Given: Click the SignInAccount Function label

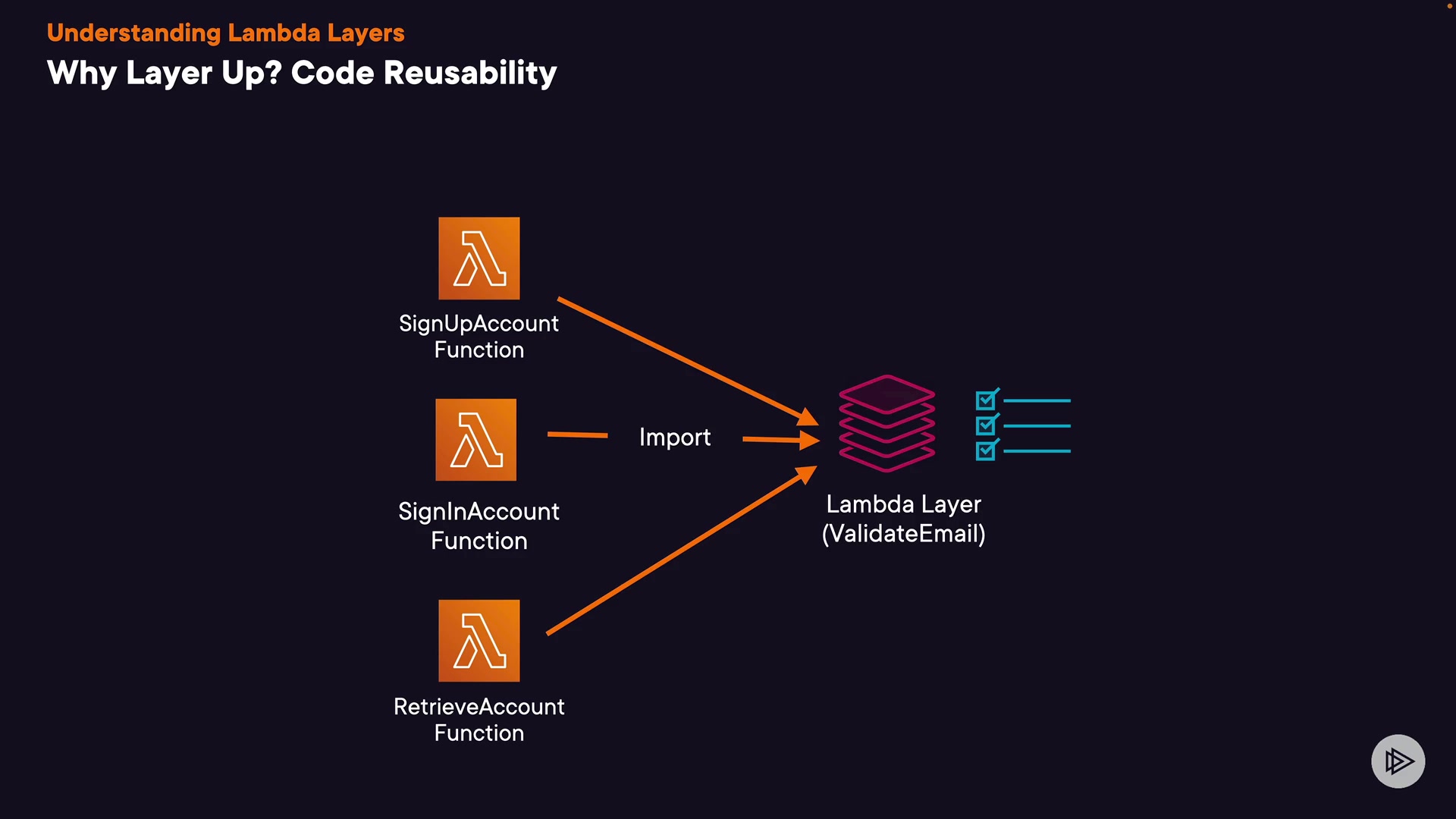Looking at the screenshot, I should point(479,526).
